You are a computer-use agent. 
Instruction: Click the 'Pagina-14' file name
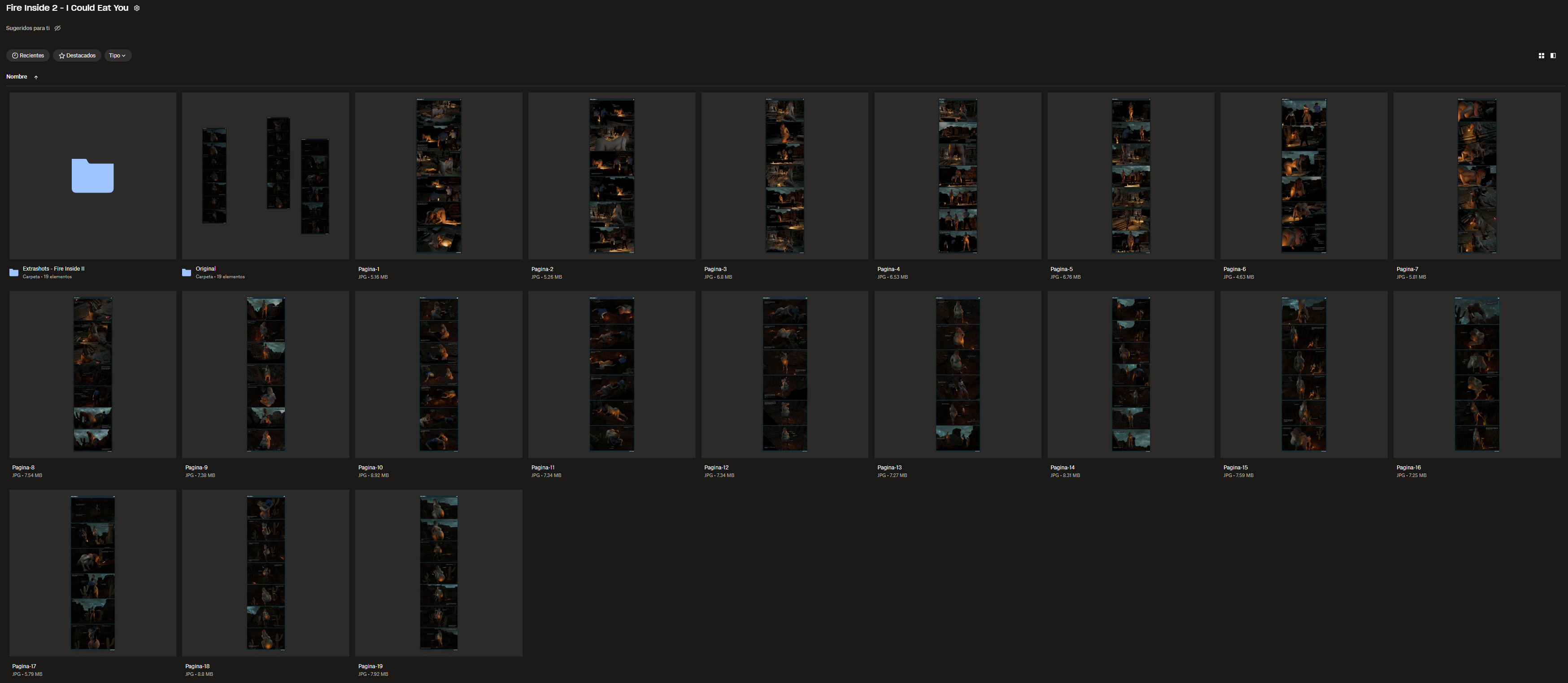pos(1062,468)
